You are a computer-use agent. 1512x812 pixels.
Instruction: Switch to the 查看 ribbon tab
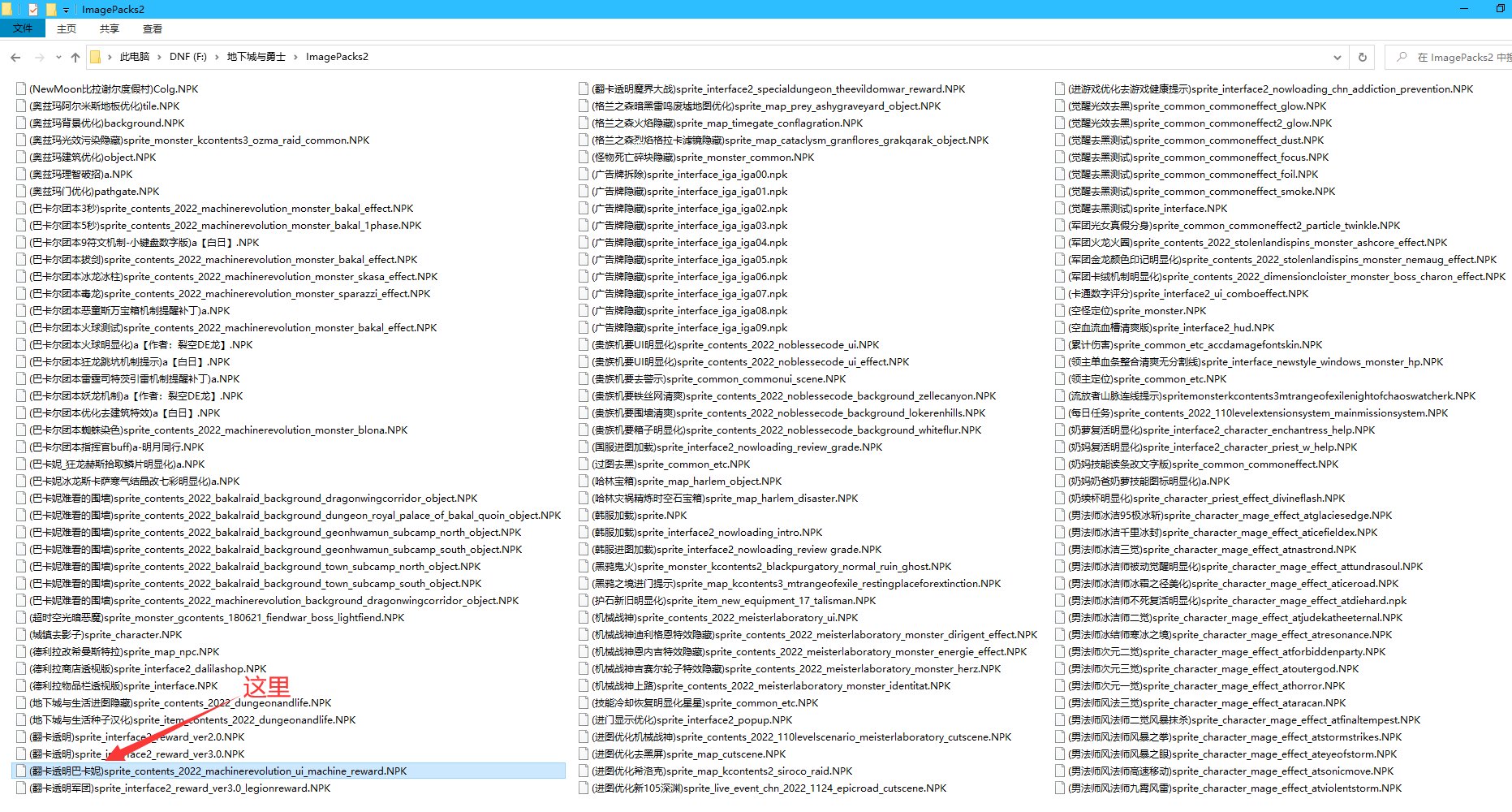coord(153,28)
